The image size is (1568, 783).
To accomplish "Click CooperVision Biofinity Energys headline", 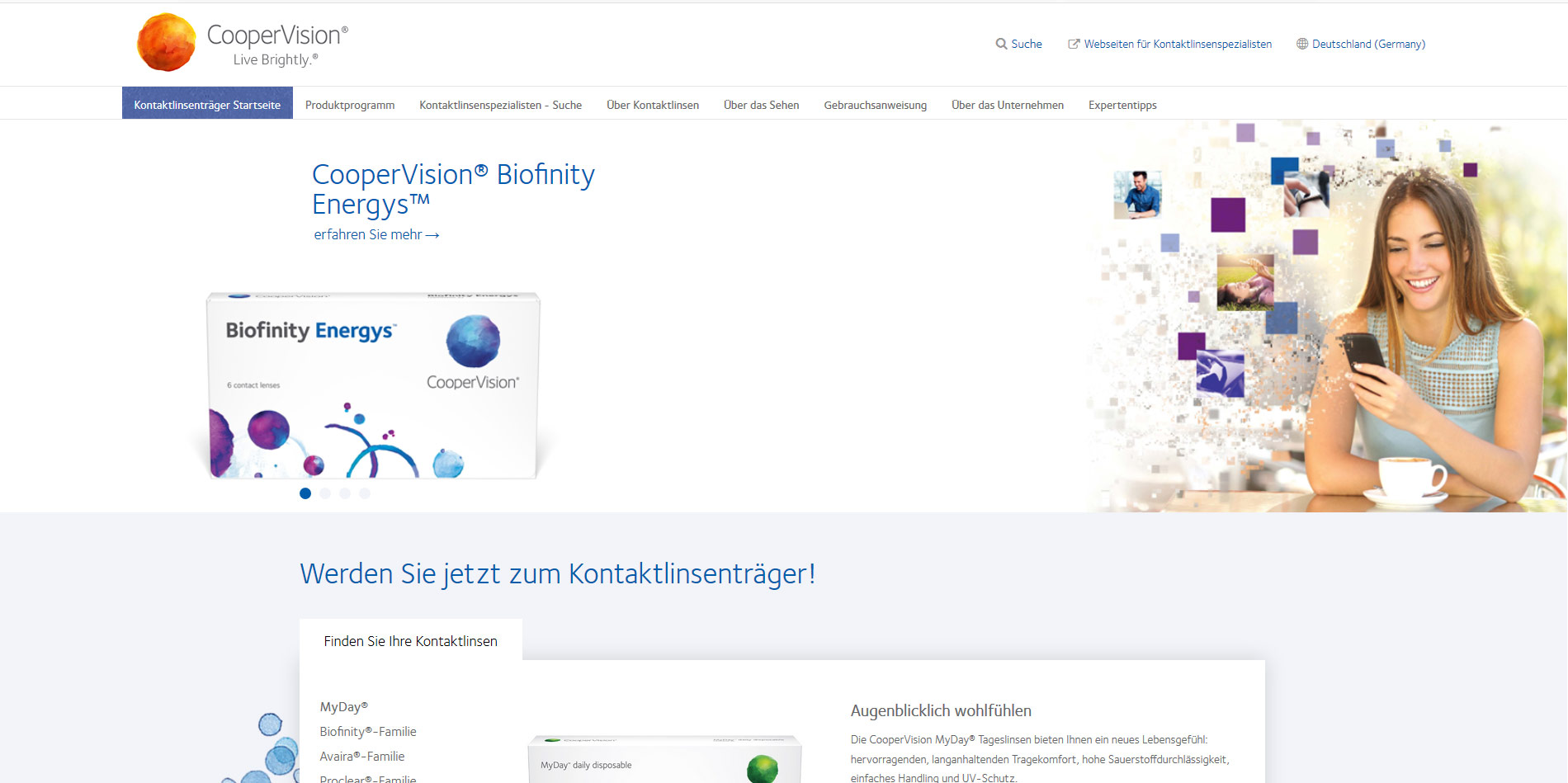I will 453,189.
